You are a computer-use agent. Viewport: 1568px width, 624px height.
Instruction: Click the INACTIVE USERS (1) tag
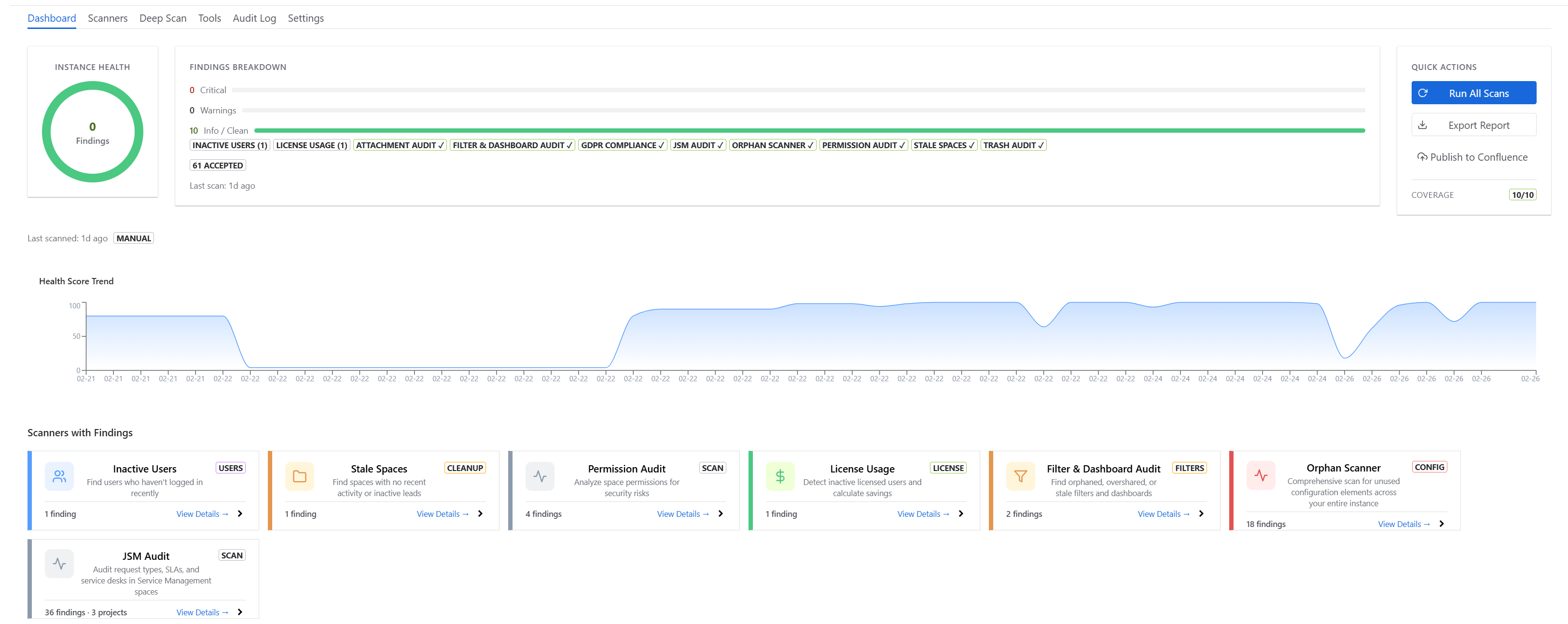[x=230, y=145]
